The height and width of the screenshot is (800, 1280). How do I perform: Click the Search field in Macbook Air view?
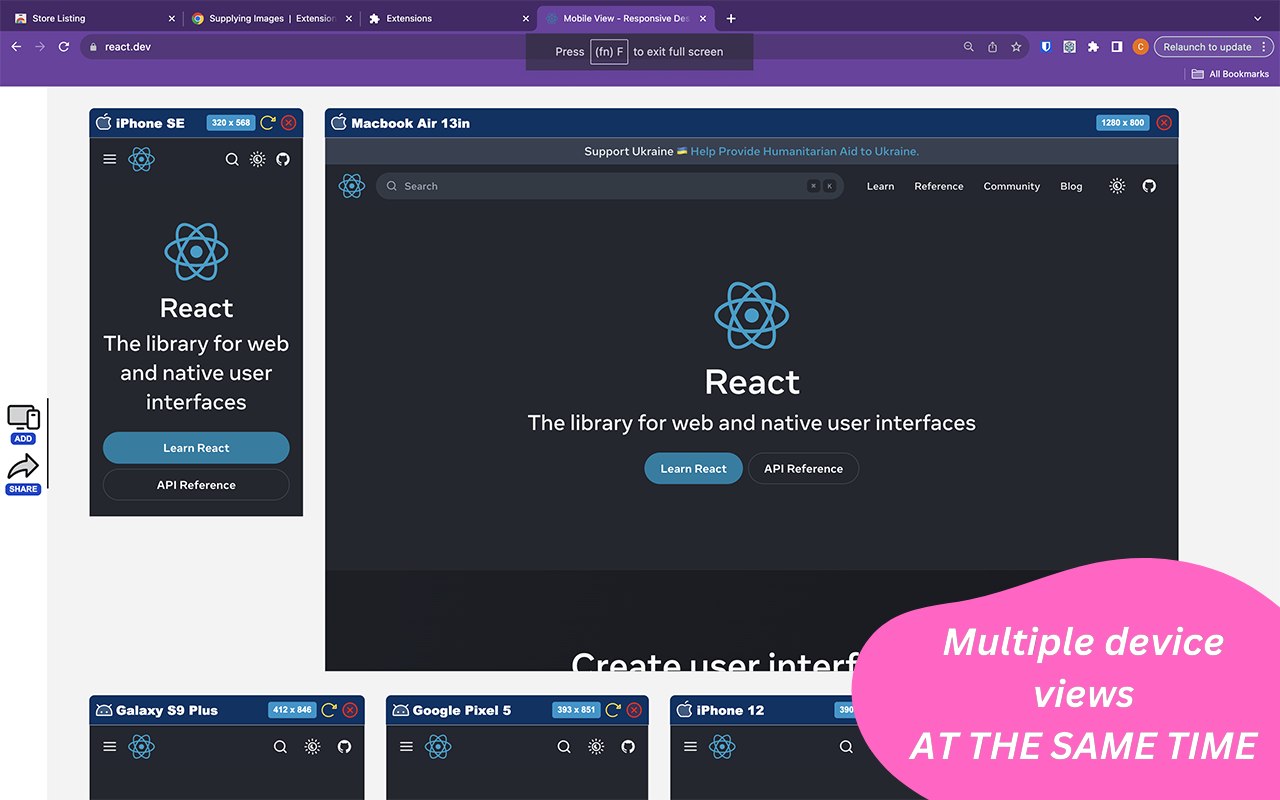610,185
